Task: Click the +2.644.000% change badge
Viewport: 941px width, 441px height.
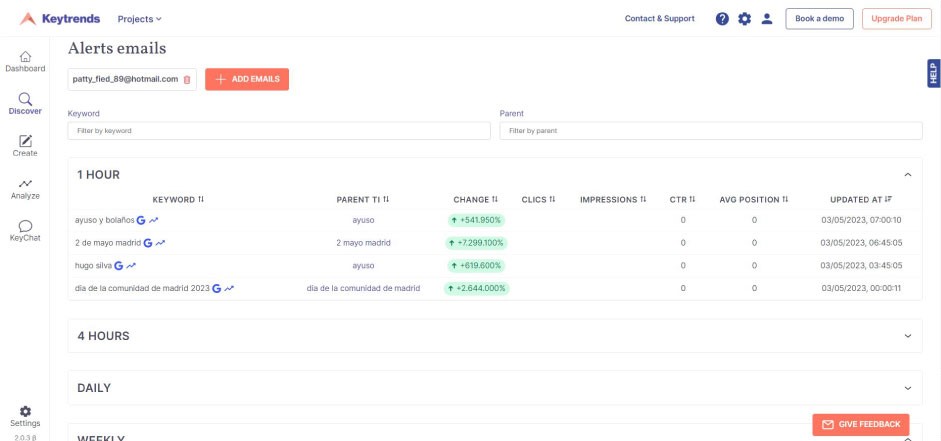Action: pyautogui.click(x=476, y=288)
